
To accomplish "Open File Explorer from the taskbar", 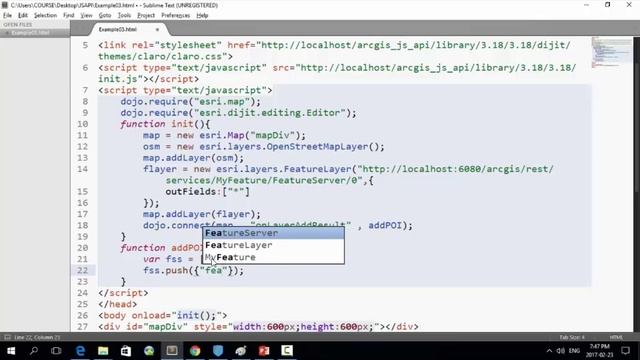I will coord(103,351).
